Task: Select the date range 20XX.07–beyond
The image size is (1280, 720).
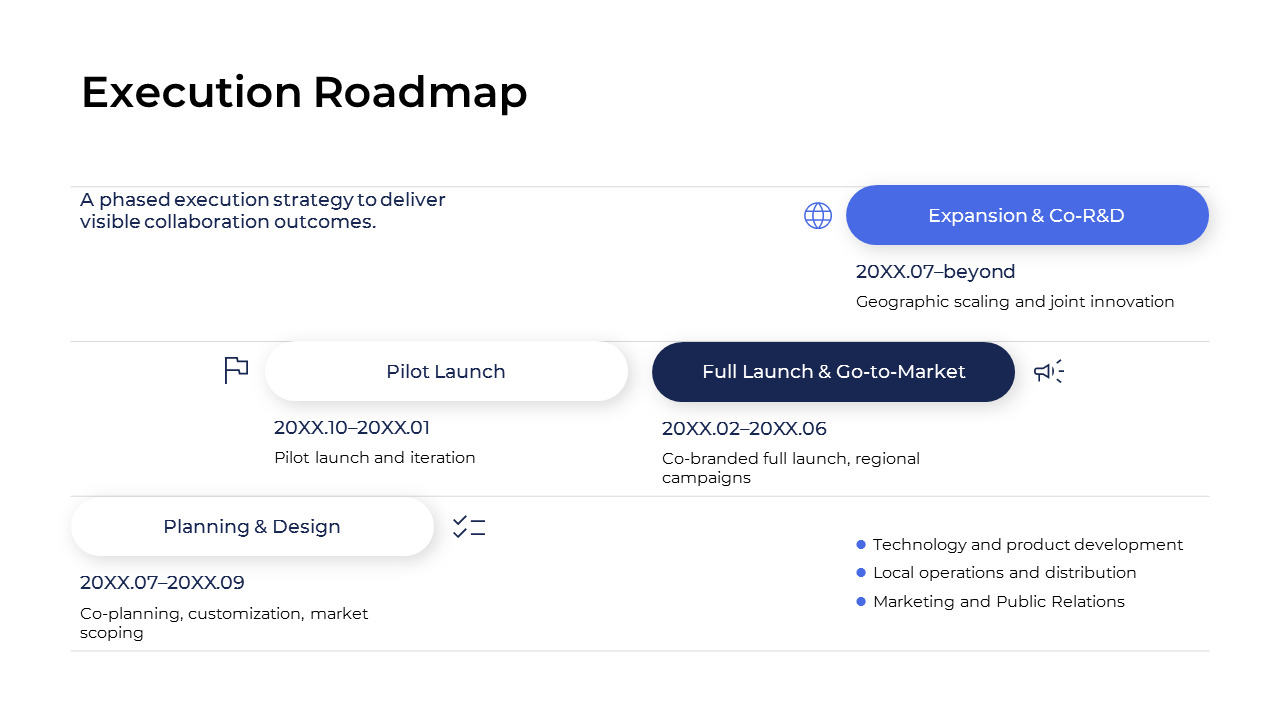Action: 935,271
